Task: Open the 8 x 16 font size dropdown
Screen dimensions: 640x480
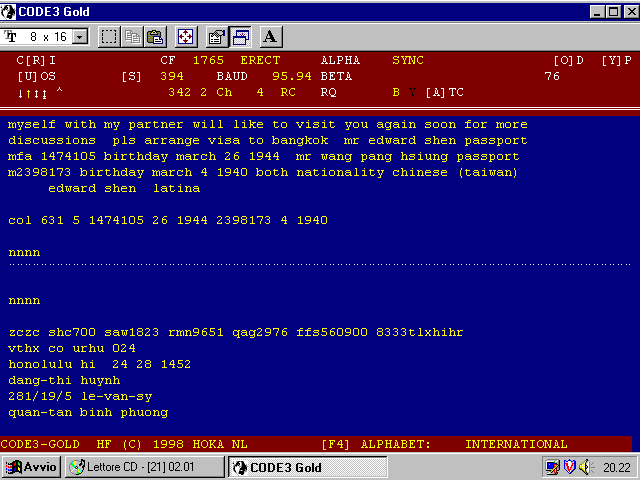Action: tap(80, 37)
